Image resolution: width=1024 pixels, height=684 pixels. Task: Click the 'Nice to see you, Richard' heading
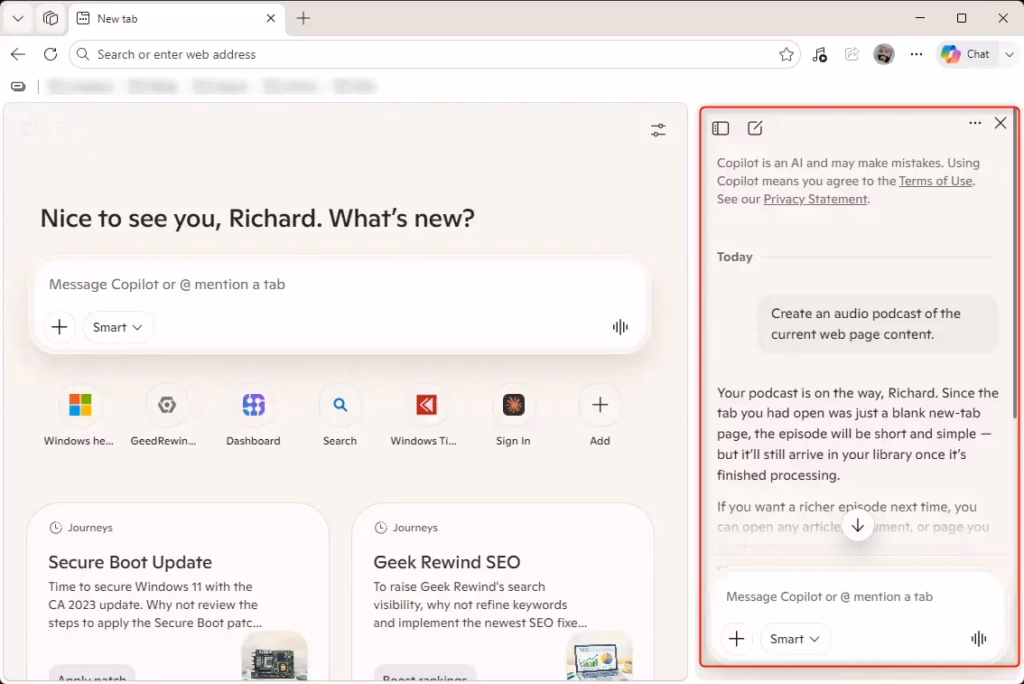coord(257,218)
